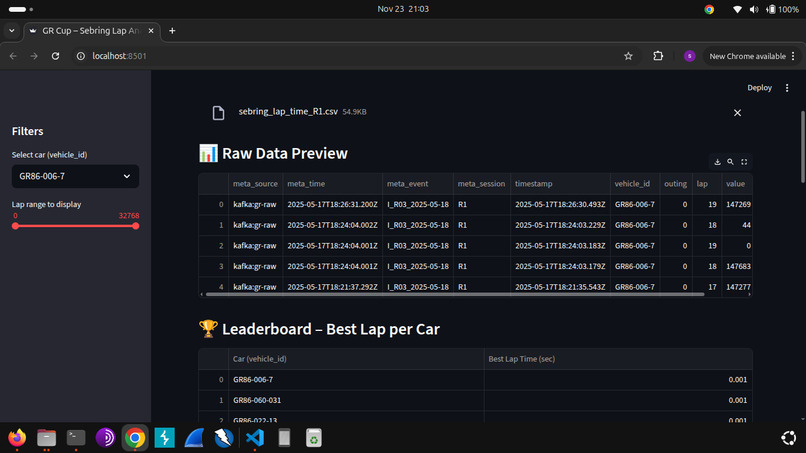
Task: Sort by the lap column header
Action: 707,184
